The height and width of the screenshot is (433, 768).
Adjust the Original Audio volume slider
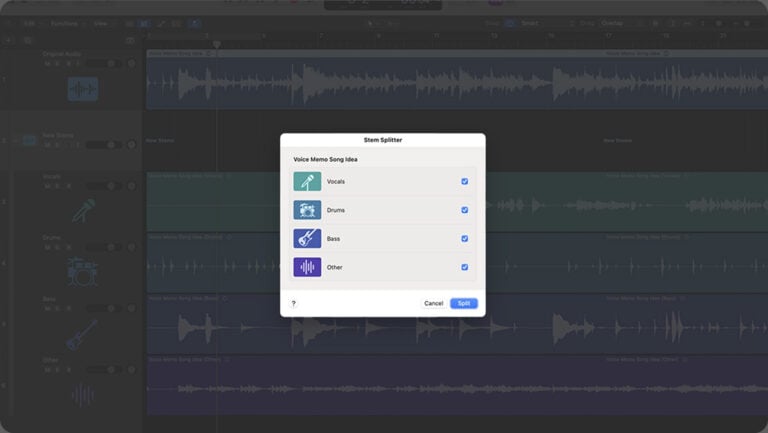103,64
